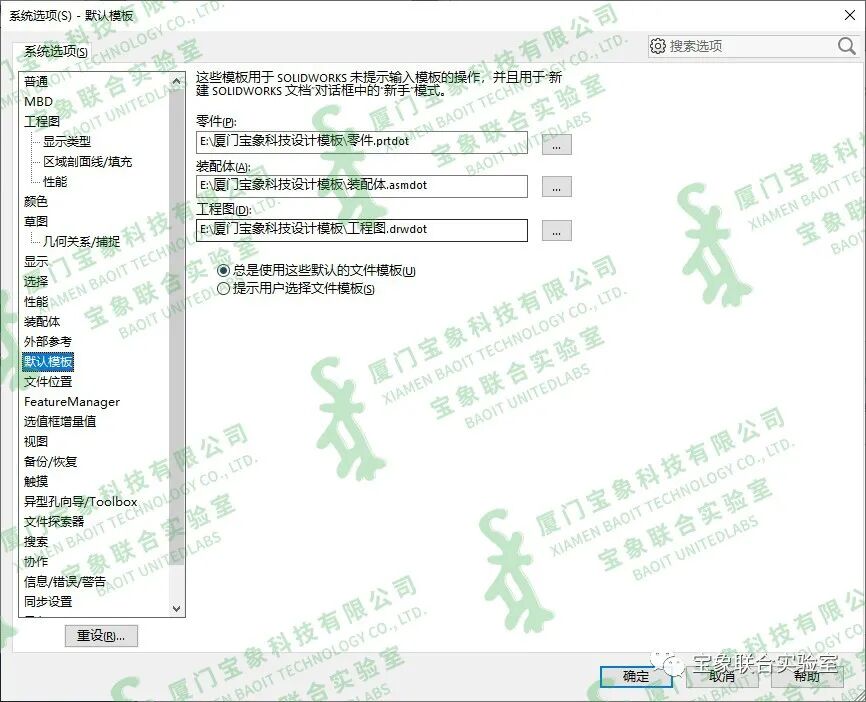The height and width of the screenshot is (702, 866).
Task: Select 选择 in the options tree
Action: (x=36, y=282)
